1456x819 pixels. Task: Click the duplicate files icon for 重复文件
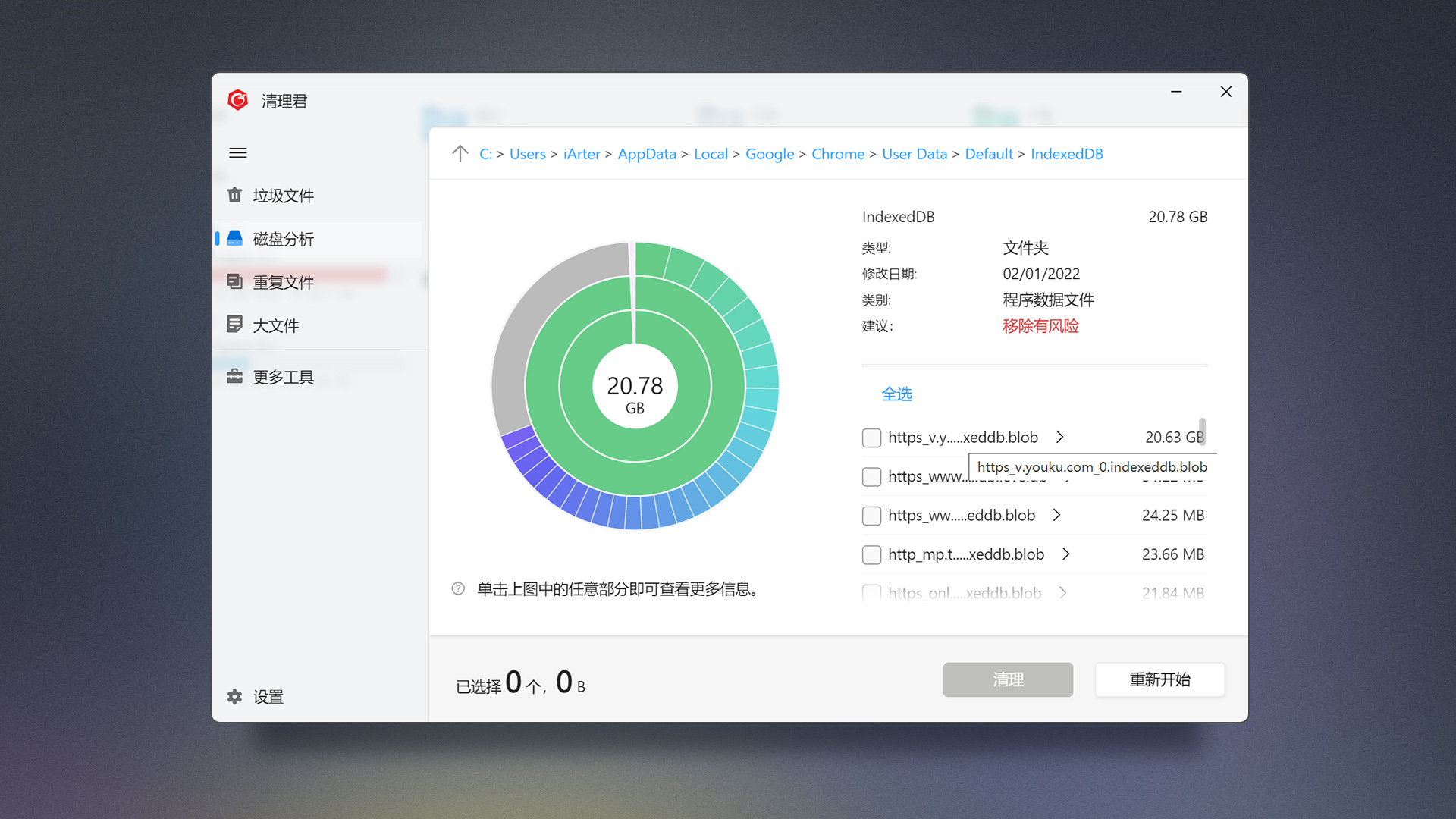pyautogui.click(x=235, y=282)
